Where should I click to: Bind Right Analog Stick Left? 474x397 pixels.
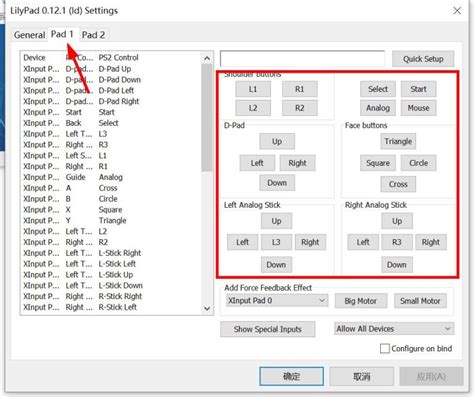point(363,242)
